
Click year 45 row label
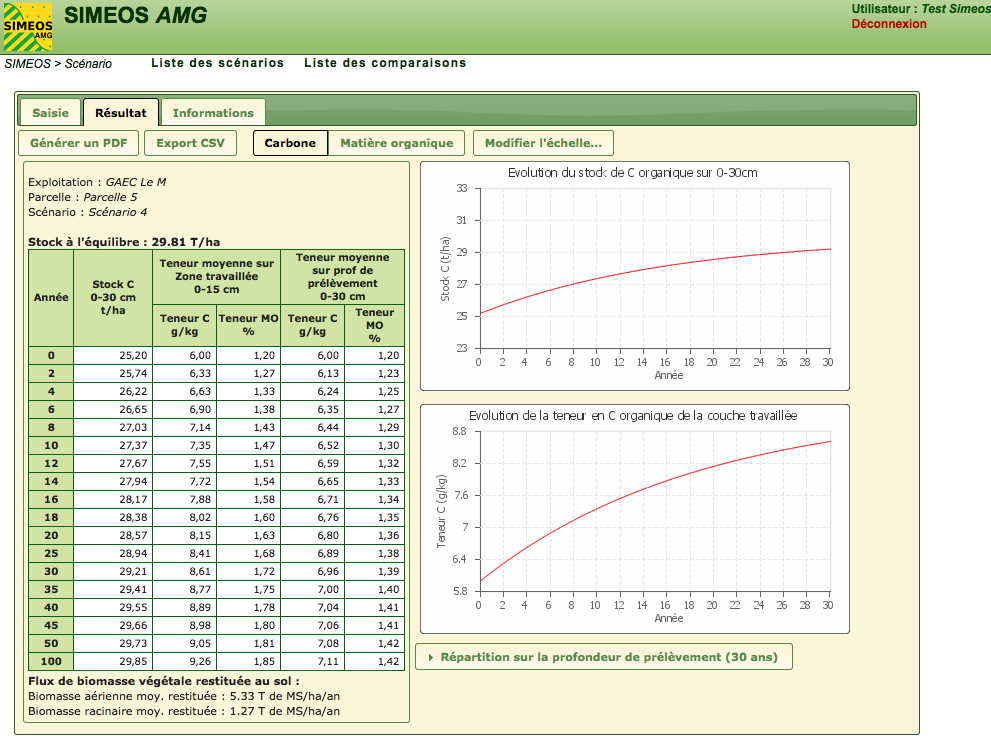pos(51,625)
